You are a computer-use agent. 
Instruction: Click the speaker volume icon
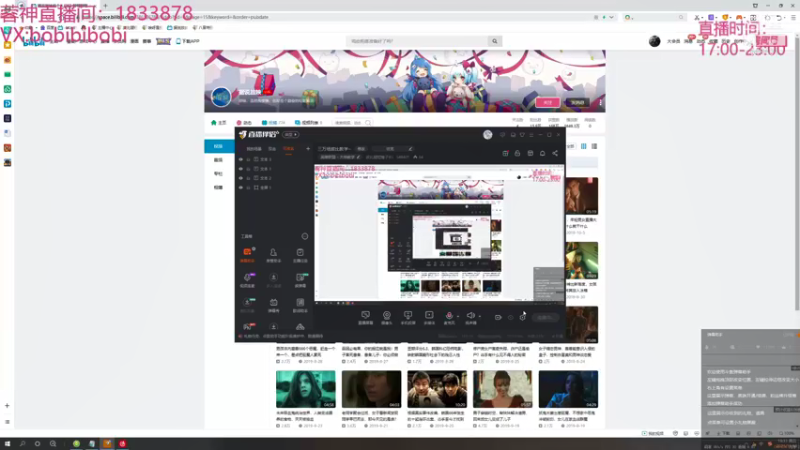pyautogui.click(x=470, y=316)
